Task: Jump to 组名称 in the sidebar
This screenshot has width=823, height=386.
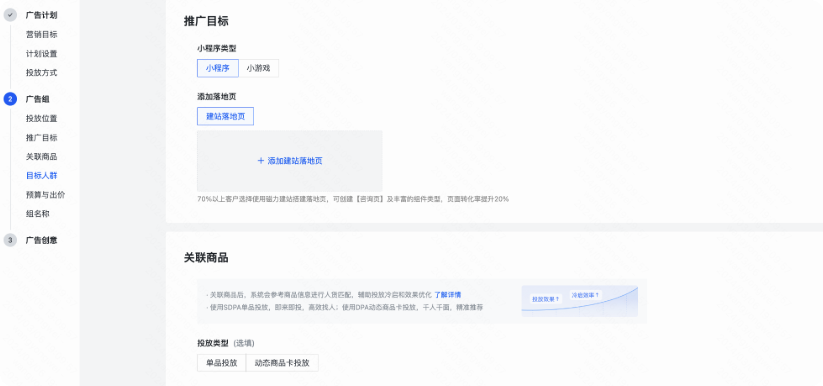Action: point(38,214)
